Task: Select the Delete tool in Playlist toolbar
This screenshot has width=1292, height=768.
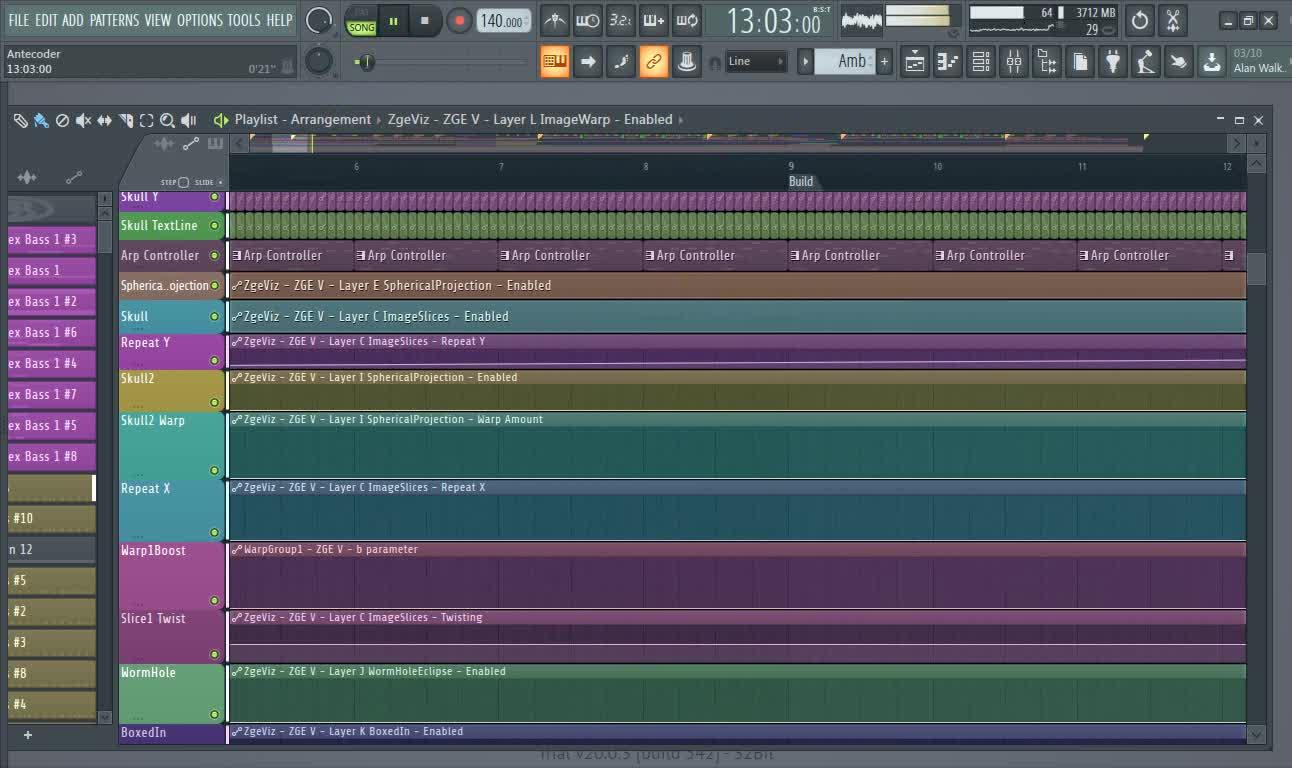Action: [62, 120]
